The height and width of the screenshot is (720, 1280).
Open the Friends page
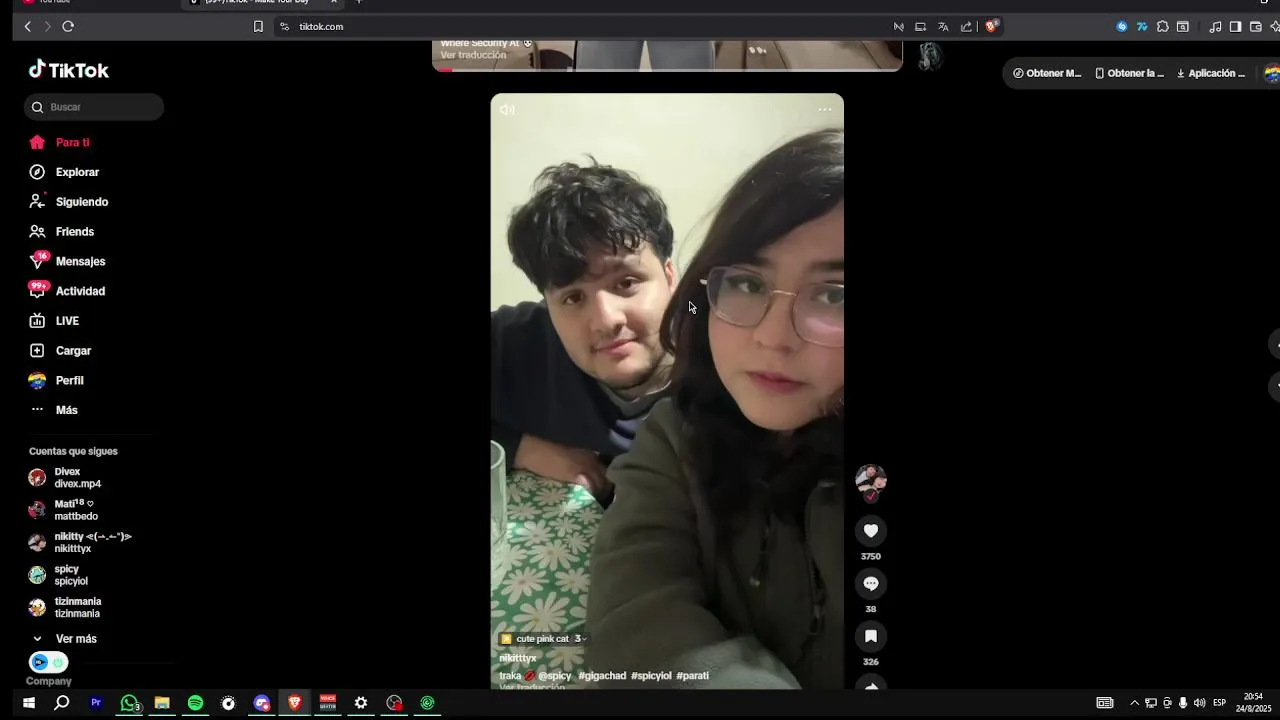tap(61, 232)
